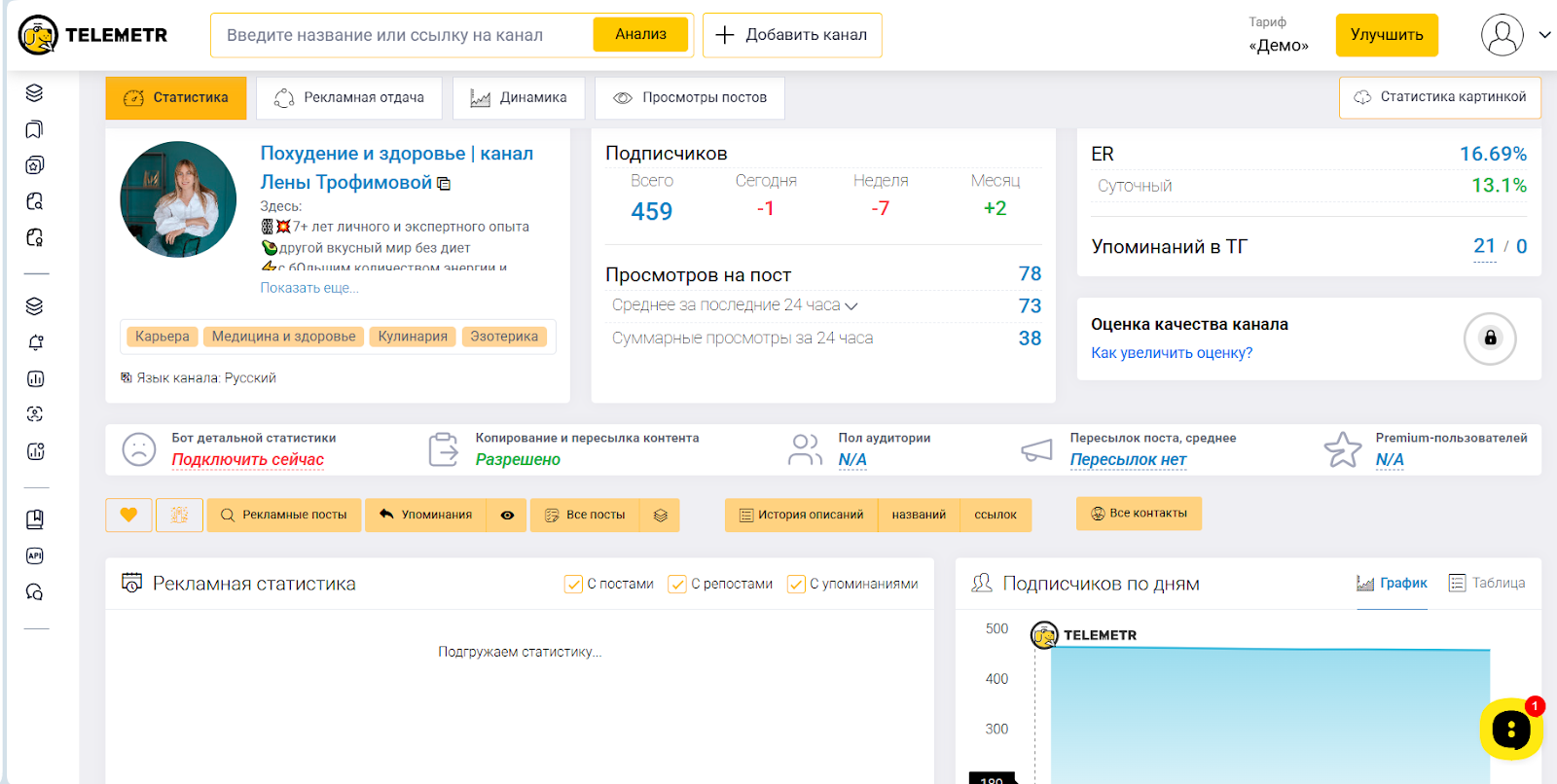Follow the Как увеличить оценку link
Screen dimensions: 1557x784
pos(1172,353)
